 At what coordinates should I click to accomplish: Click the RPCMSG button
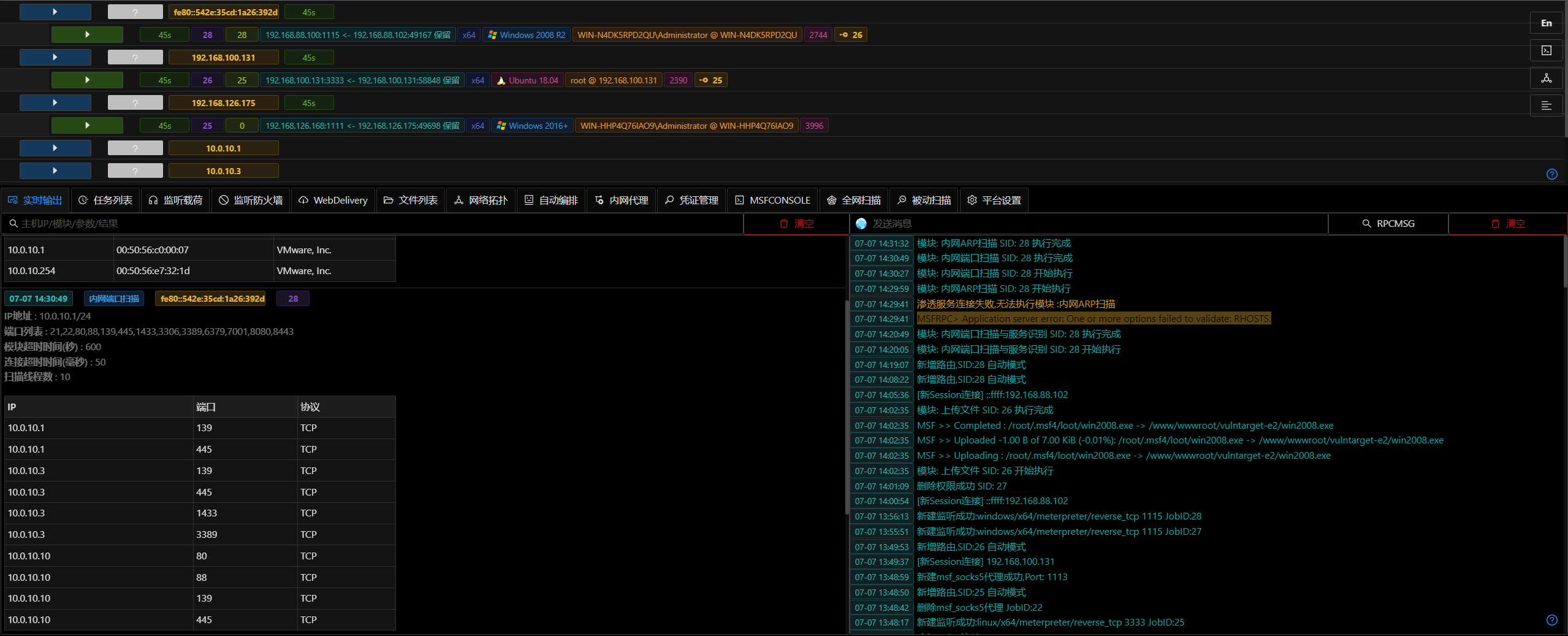point(1388,224)
